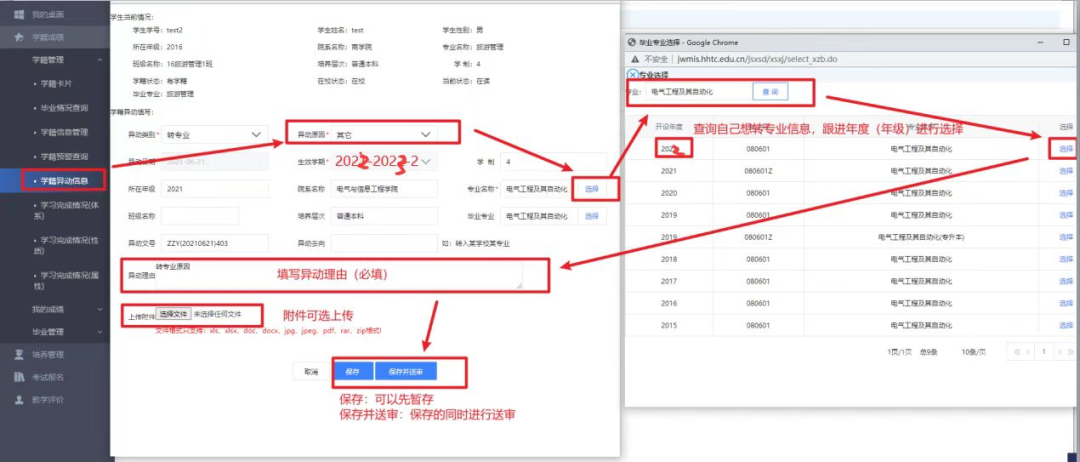Click the 保存并送审 button
Image resolution: width=1080 pixels, height=462 pixels.
coord(406,371)
